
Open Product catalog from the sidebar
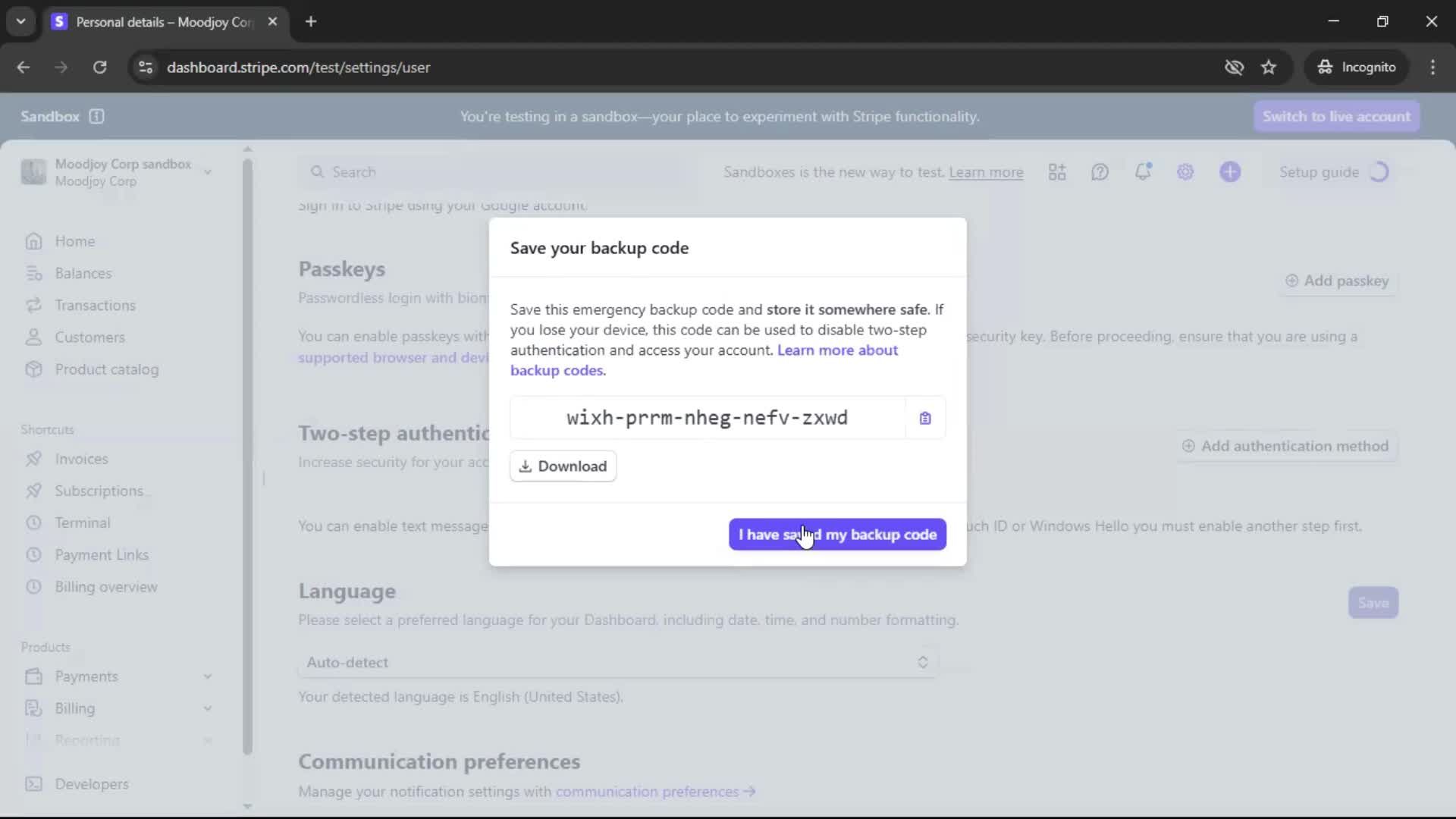click(x=106, y=369)
